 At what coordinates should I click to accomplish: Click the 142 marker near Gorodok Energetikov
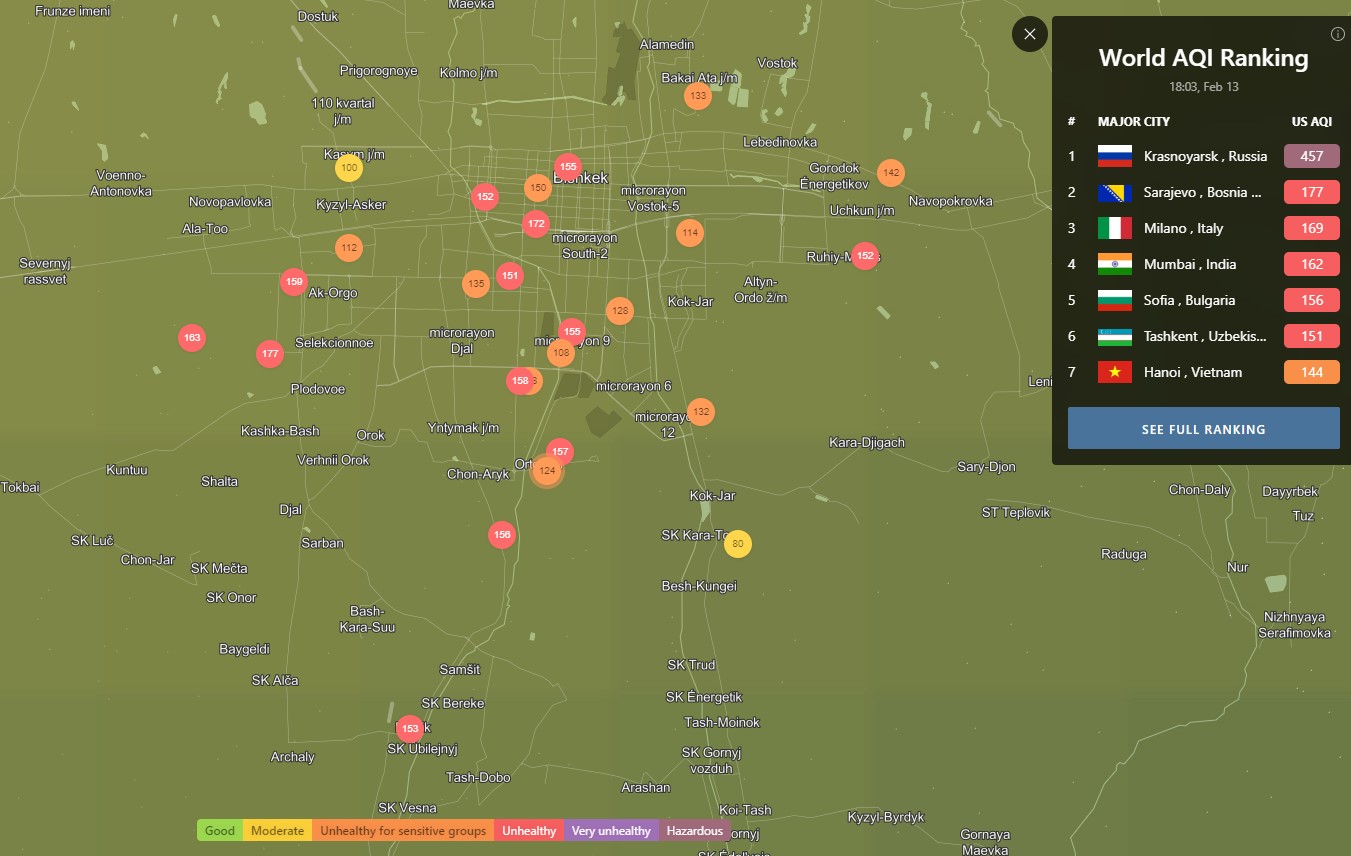click(x=891, y=173)
